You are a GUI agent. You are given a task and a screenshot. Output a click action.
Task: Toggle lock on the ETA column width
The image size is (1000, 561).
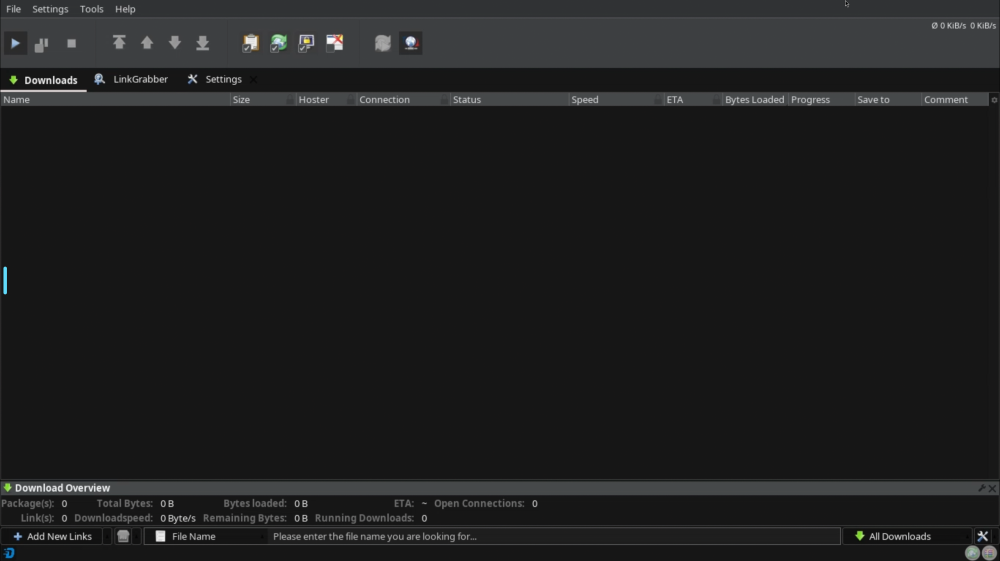pos(717,99)
